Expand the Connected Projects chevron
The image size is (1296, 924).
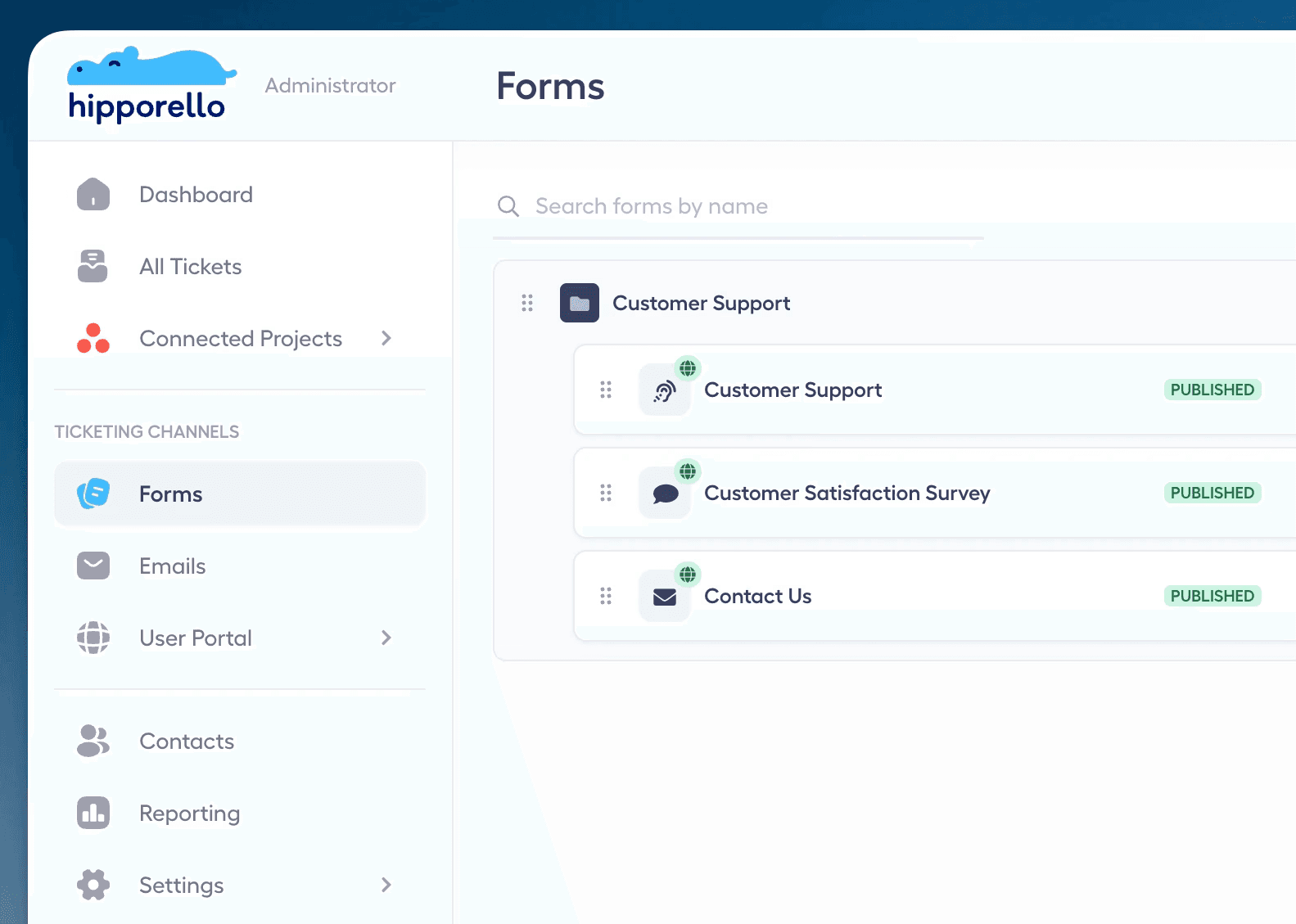(x=386, y=338)
